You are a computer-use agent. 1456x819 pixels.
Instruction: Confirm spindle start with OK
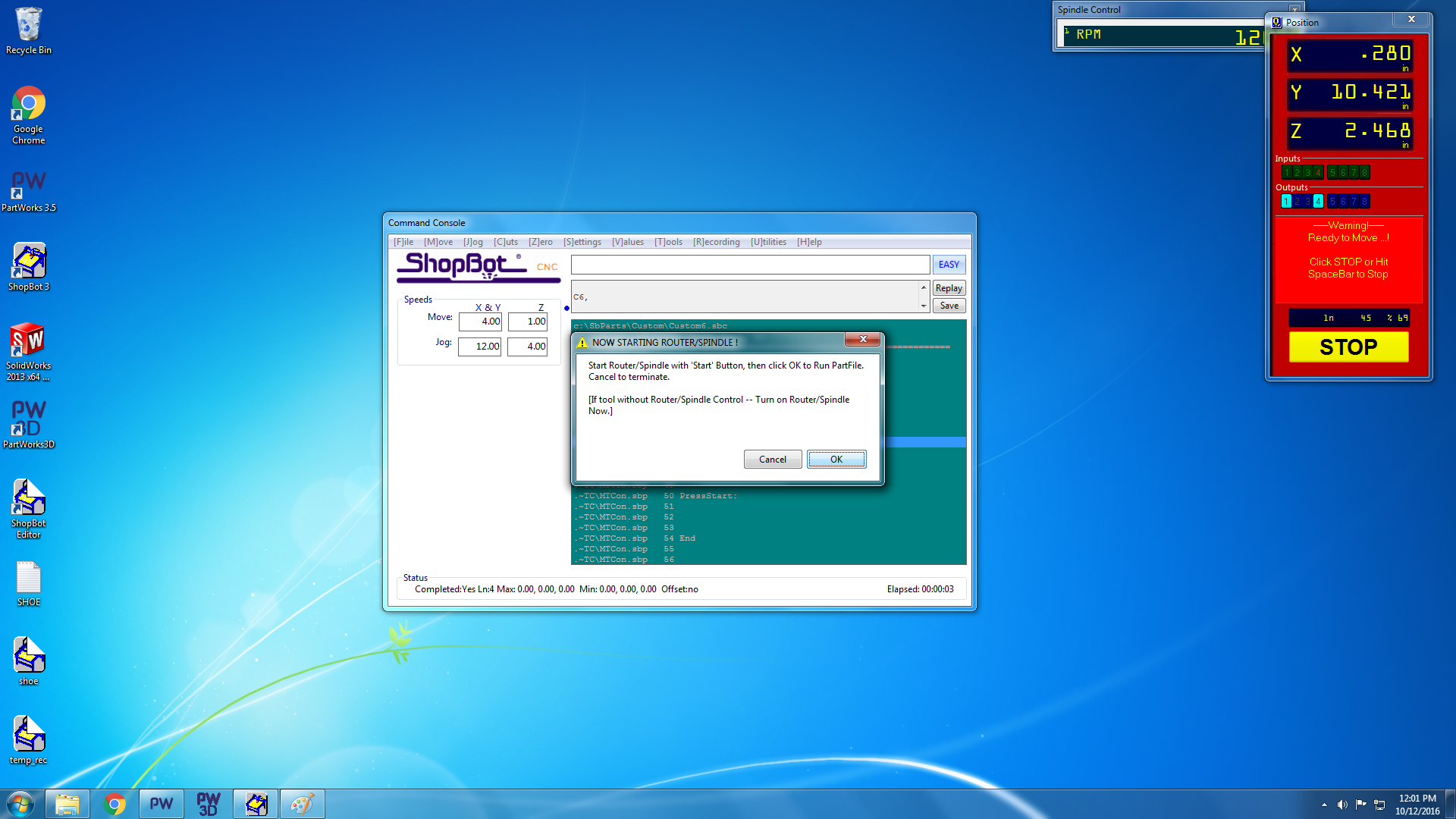(x=836, y=460)
